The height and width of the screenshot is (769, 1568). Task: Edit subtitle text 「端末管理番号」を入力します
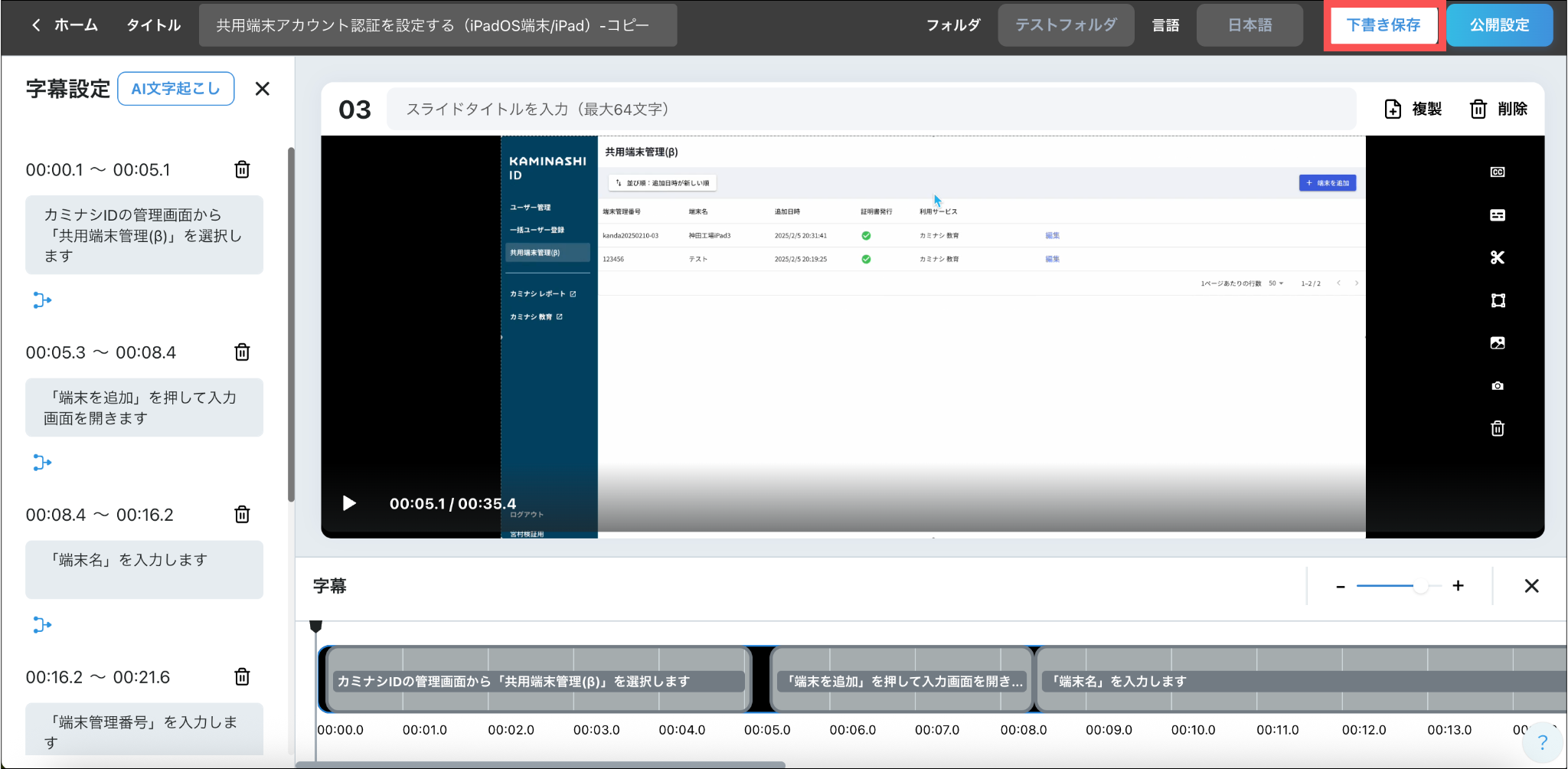(x=144, y=730)
